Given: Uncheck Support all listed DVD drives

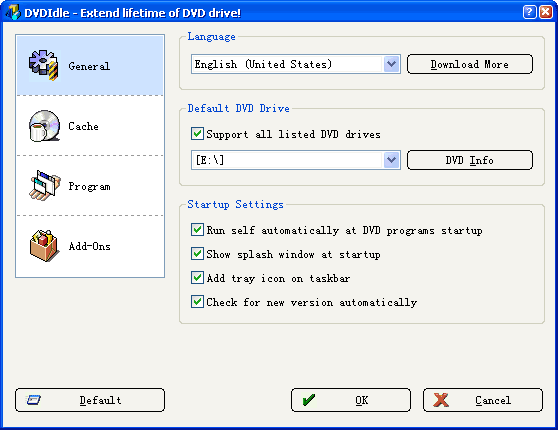Looking at the screenshot, I should coord(197,134).
